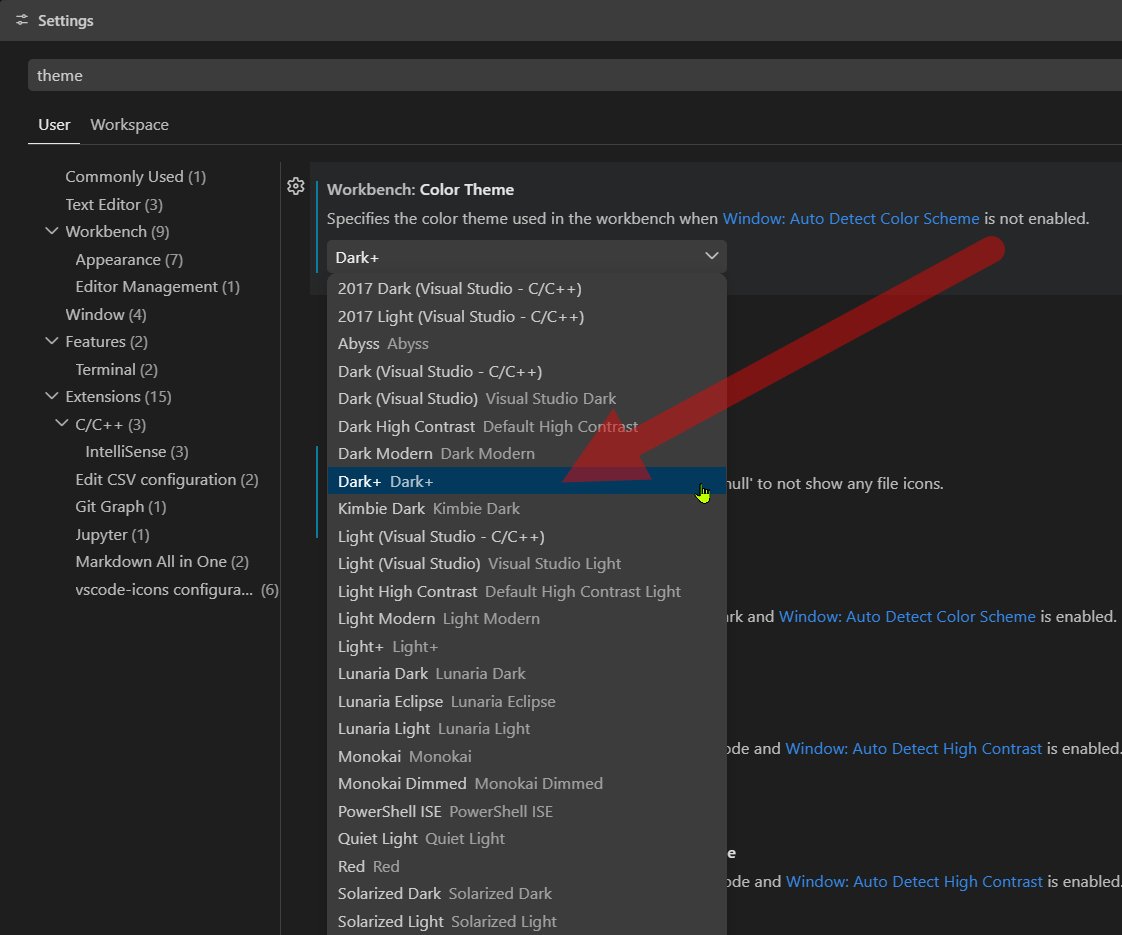Click the Settings tab icon
1122x935 pixels.
[x=22, y=20]
